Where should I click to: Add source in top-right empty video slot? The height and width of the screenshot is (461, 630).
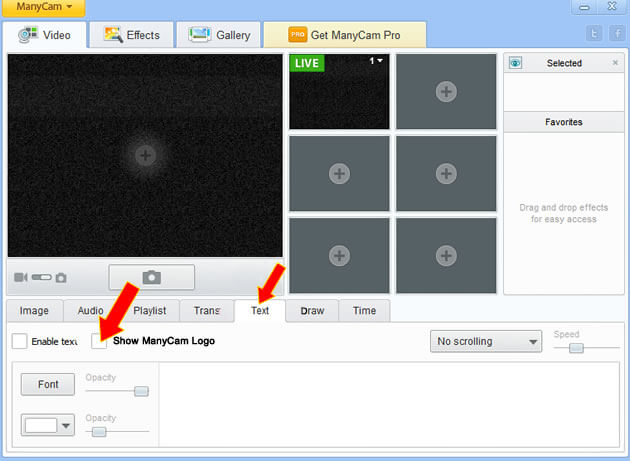click(x=446, y=92)
